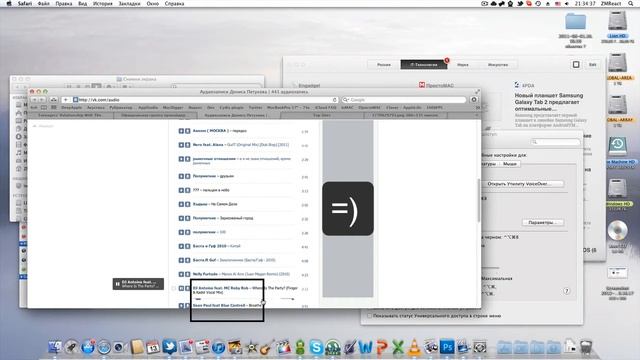
Task: Click the Add bookmark plus button
Action: (65, 100)
